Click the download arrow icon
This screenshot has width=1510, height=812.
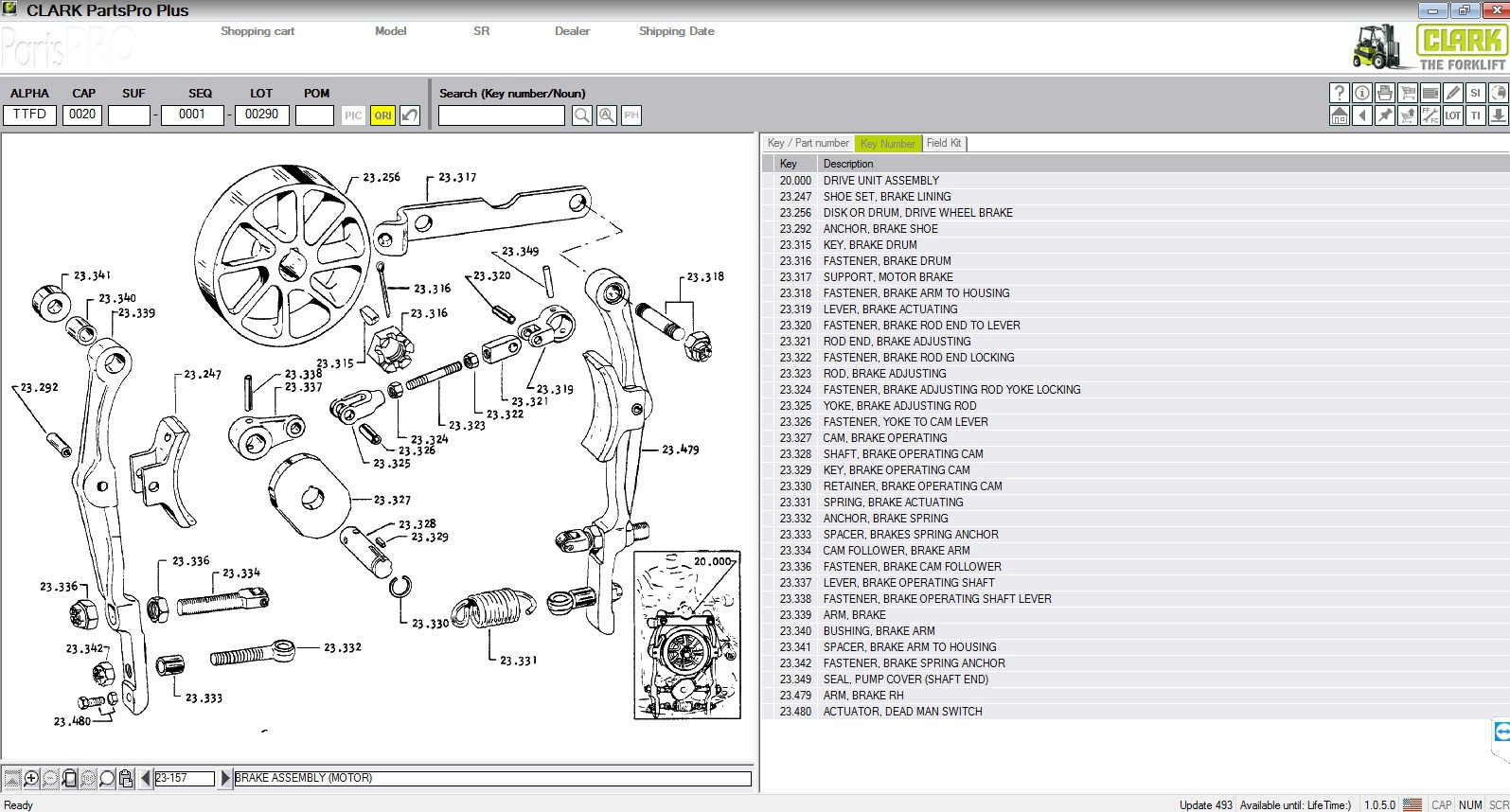pos(1498,115)
